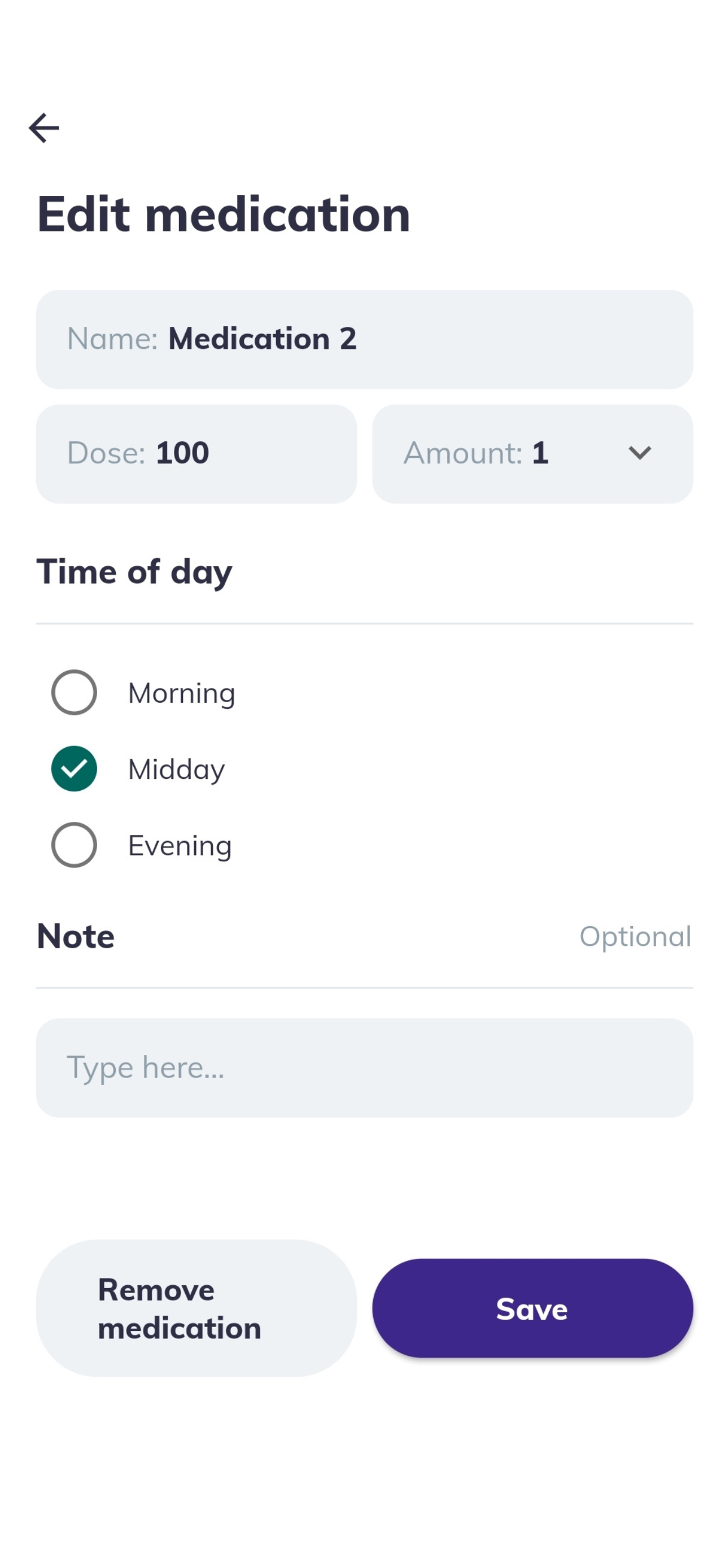Tap the Amount dropdown chevron icon
This screenshot has width=725, height=1568.
click(639, 453)
